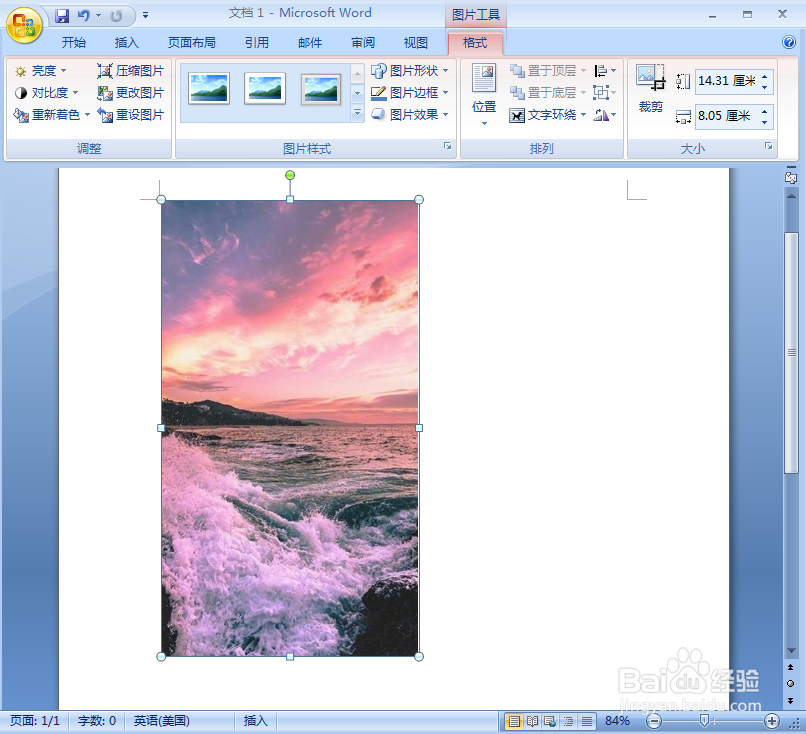Screen dimensions: 806x734
Task: Open the align objects menu
Action: [605, 71]
